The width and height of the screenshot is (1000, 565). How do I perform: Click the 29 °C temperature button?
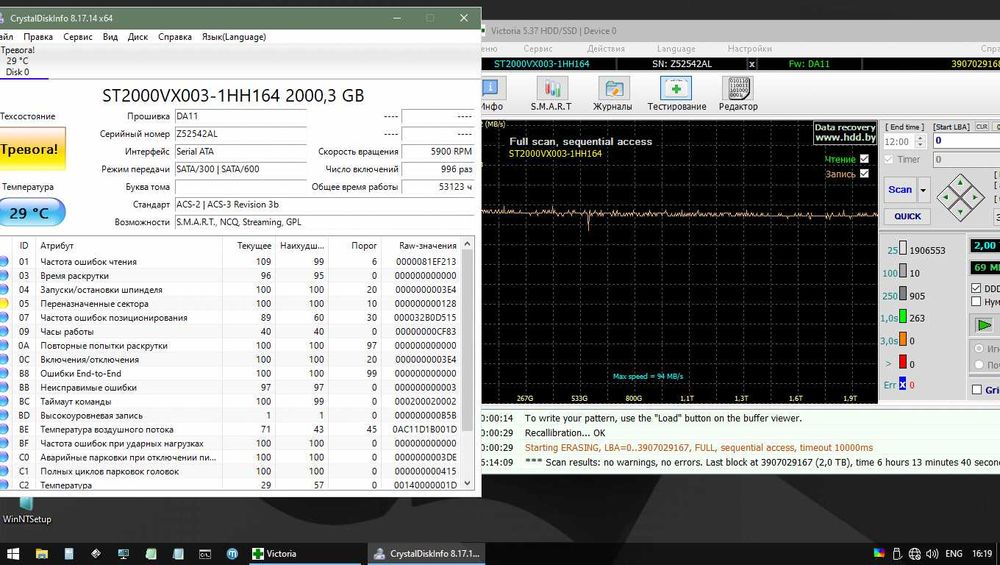[31, 212]
